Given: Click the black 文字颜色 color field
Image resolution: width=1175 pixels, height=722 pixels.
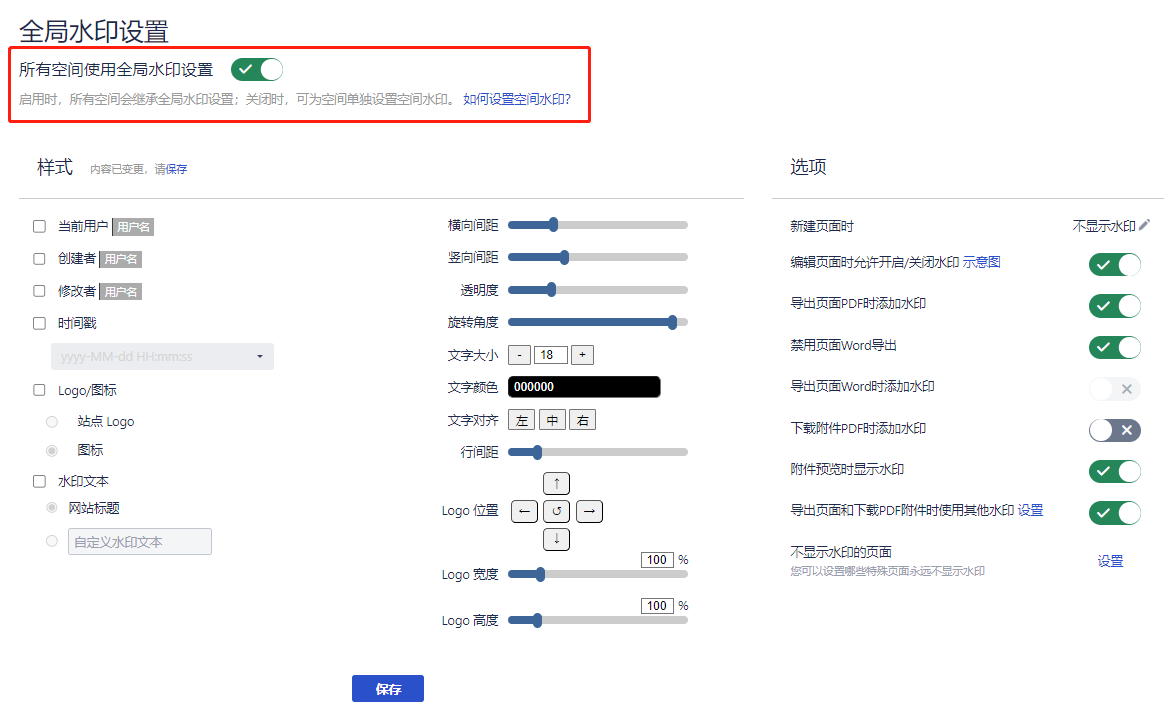Looking at the screenshot, I should pos(584,387).
